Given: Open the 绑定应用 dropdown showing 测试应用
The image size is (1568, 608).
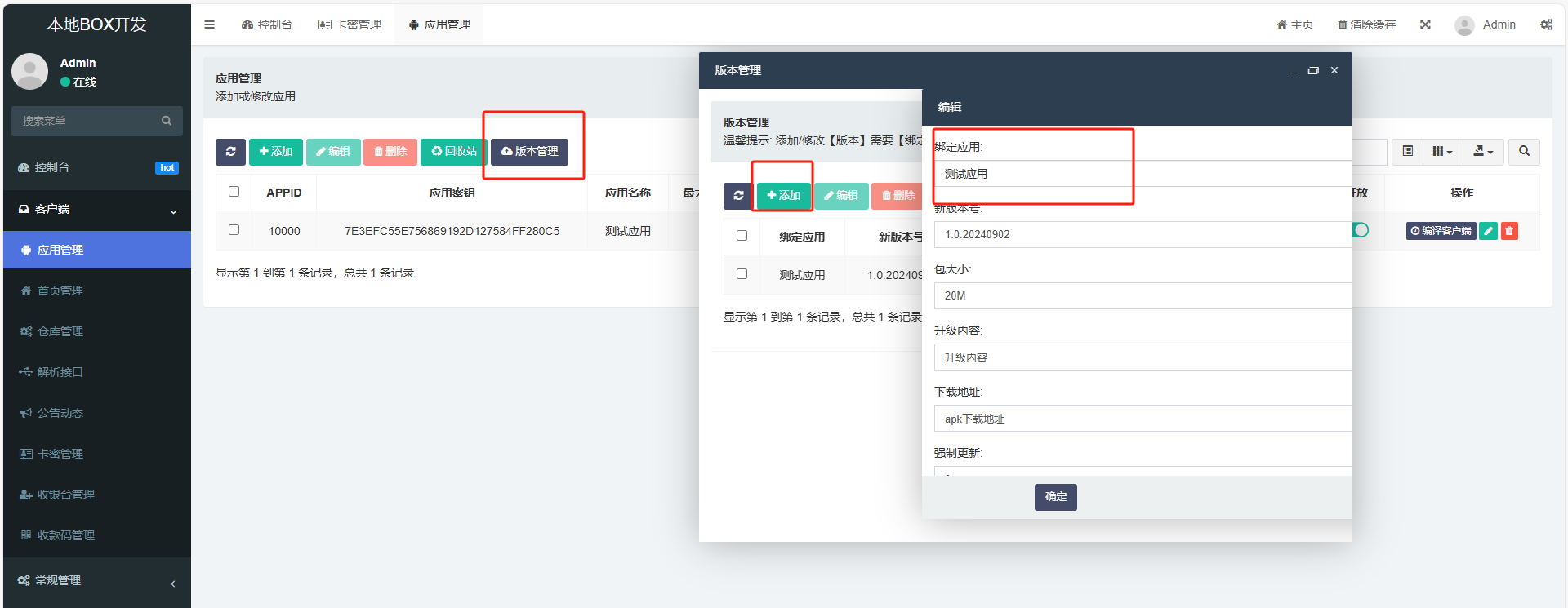Looking at the screenshot, I should pos(1143,174).
